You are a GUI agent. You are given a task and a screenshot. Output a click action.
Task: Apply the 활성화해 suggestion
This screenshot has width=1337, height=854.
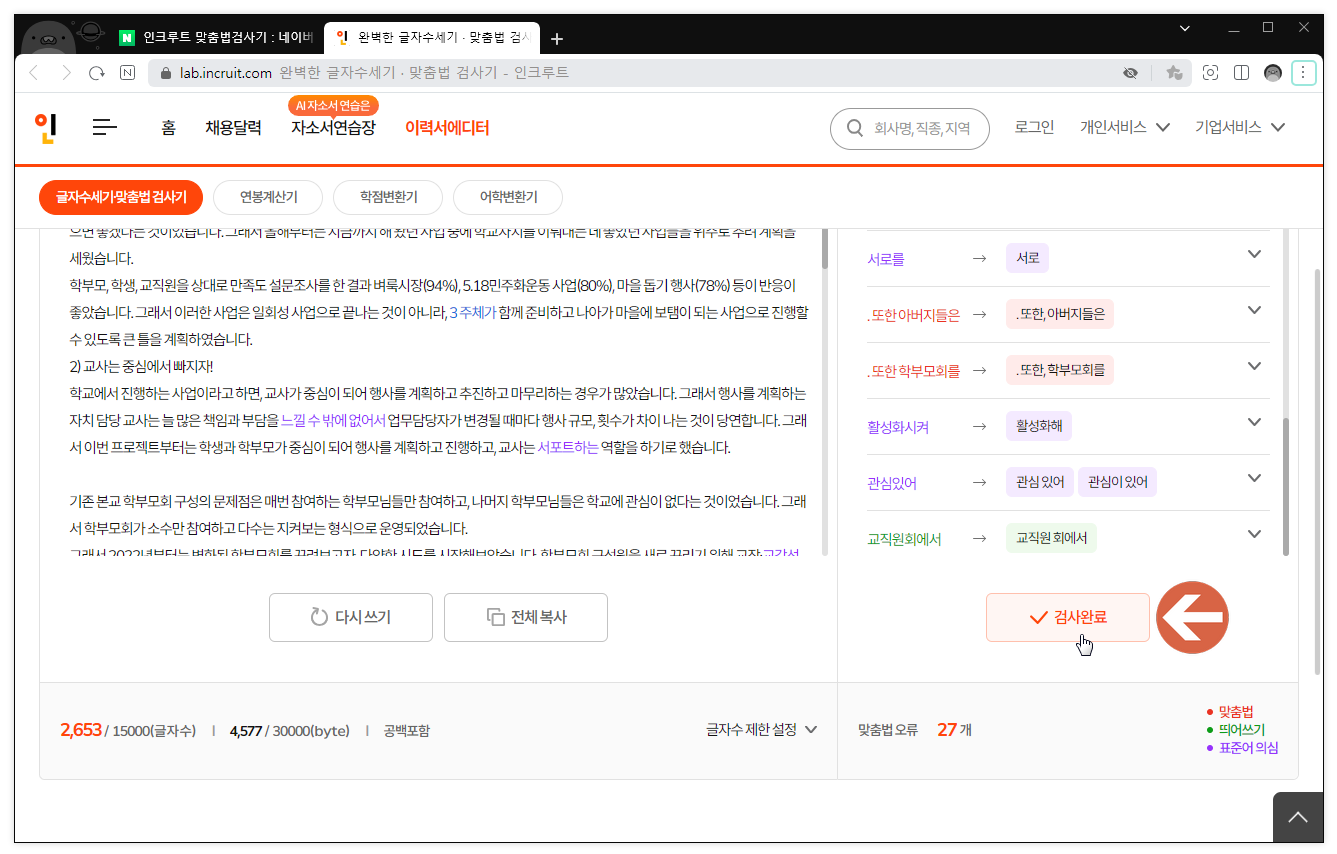(1039, 426)
